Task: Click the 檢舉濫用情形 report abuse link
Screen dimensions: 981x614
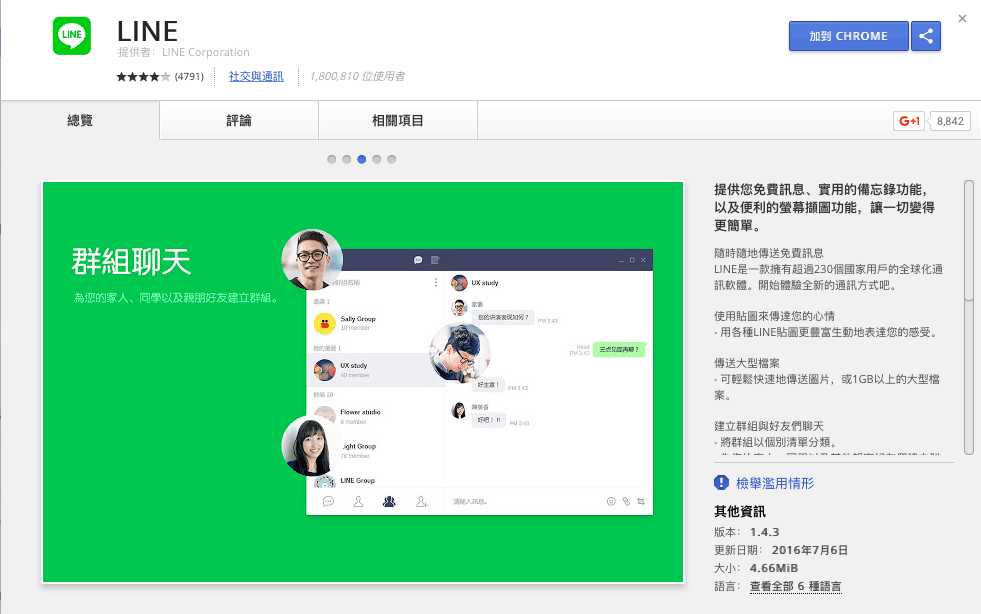Action: tap(775, 483)
